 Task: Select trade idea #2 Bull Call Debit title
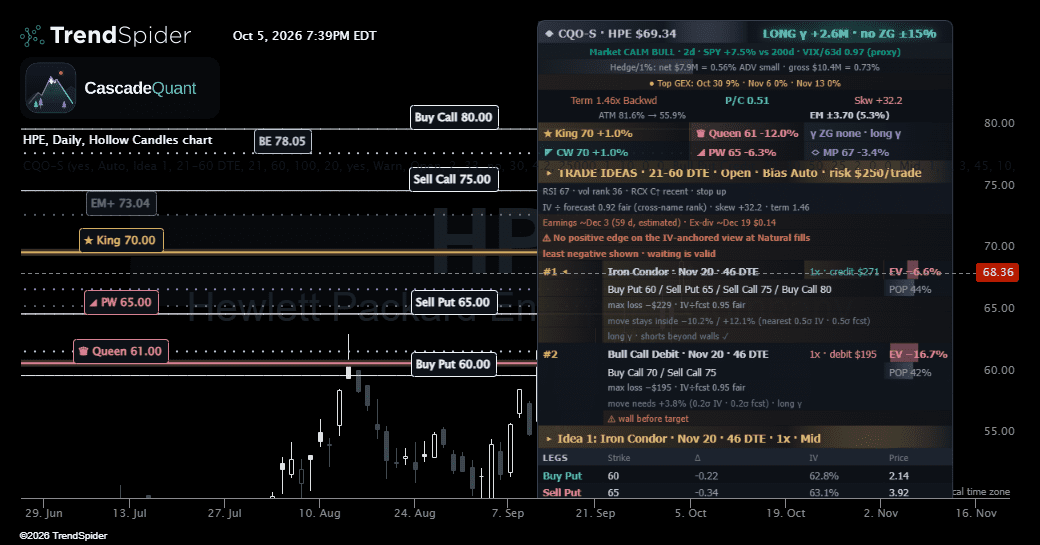click(x=688, y=355)
